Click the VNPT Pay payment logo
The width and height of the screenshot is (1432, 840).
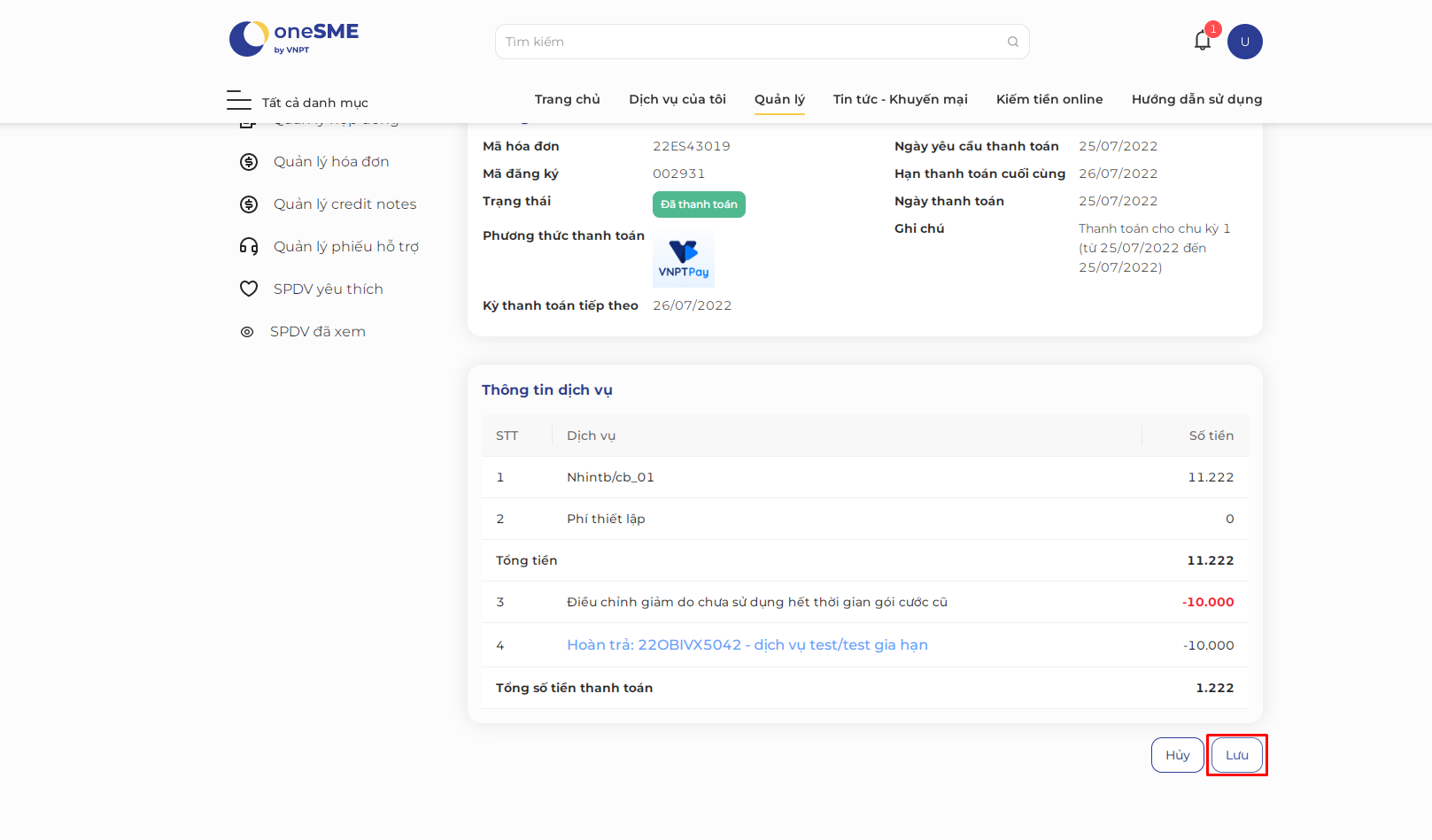683,258
